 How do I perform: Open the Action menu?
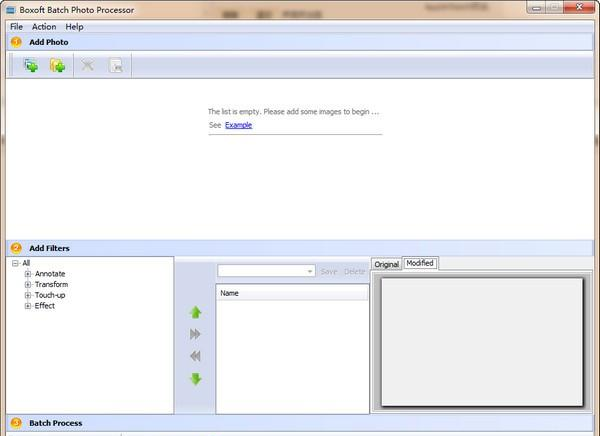(x=44, y=27)
